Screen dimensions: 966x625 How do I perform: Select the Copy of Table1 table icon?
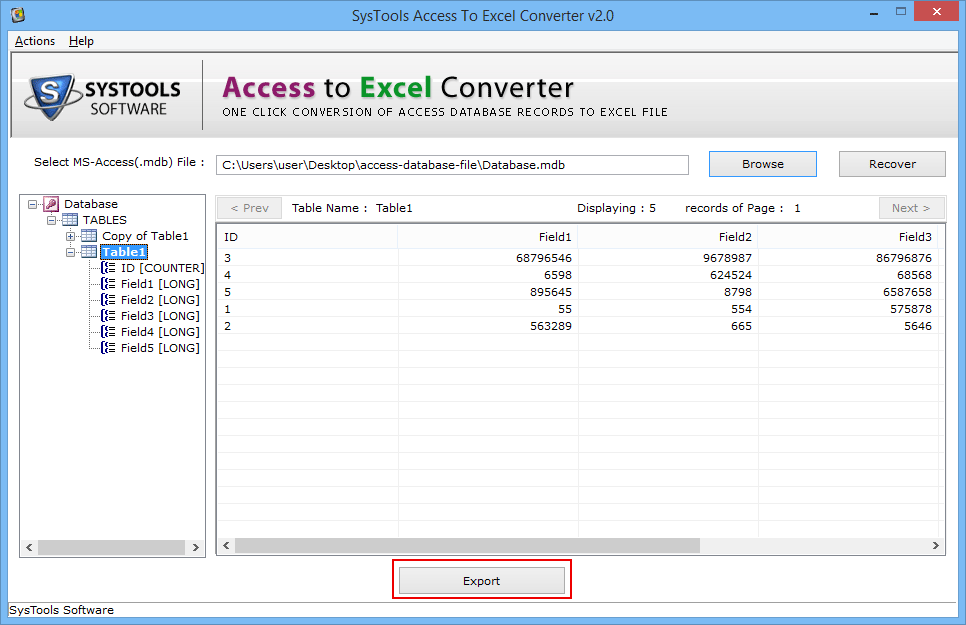(90, 236)
